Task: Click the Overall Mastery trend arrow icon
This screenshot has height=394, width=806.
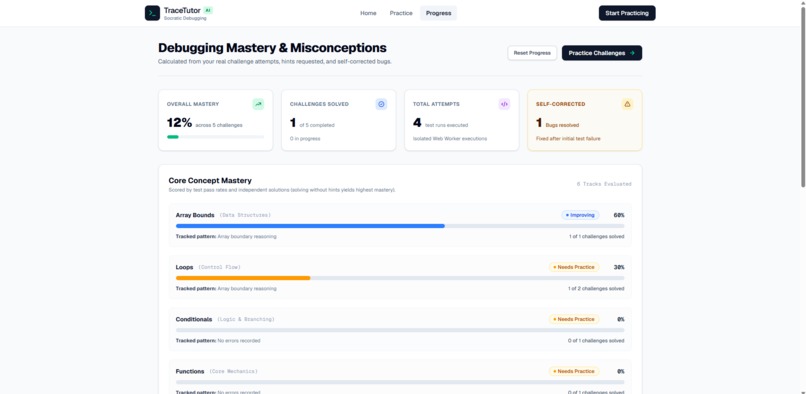Action: [x=258, y=104]
